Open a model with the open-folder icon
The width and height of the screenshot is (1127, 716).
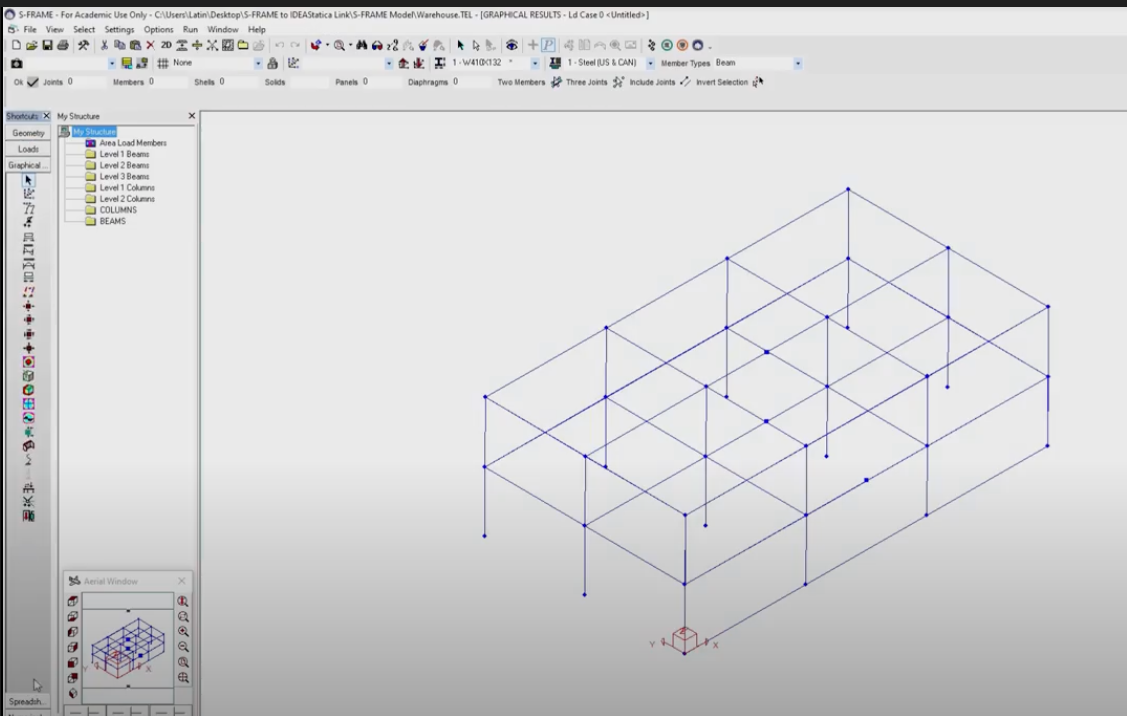pyautogui.click(x=32, y=45)
